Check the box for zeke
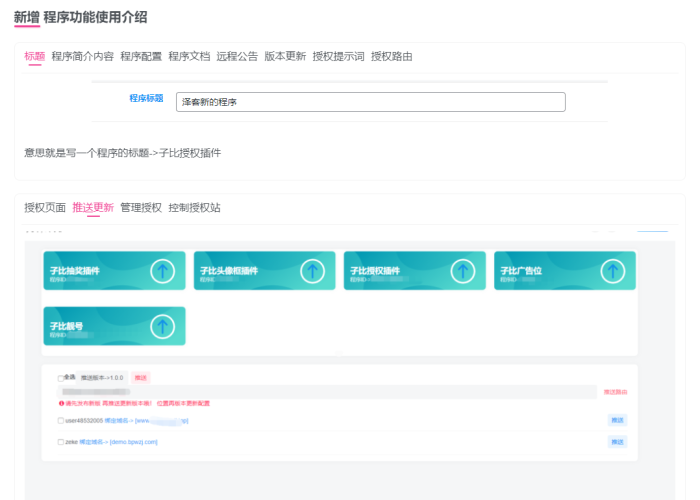 61,442
